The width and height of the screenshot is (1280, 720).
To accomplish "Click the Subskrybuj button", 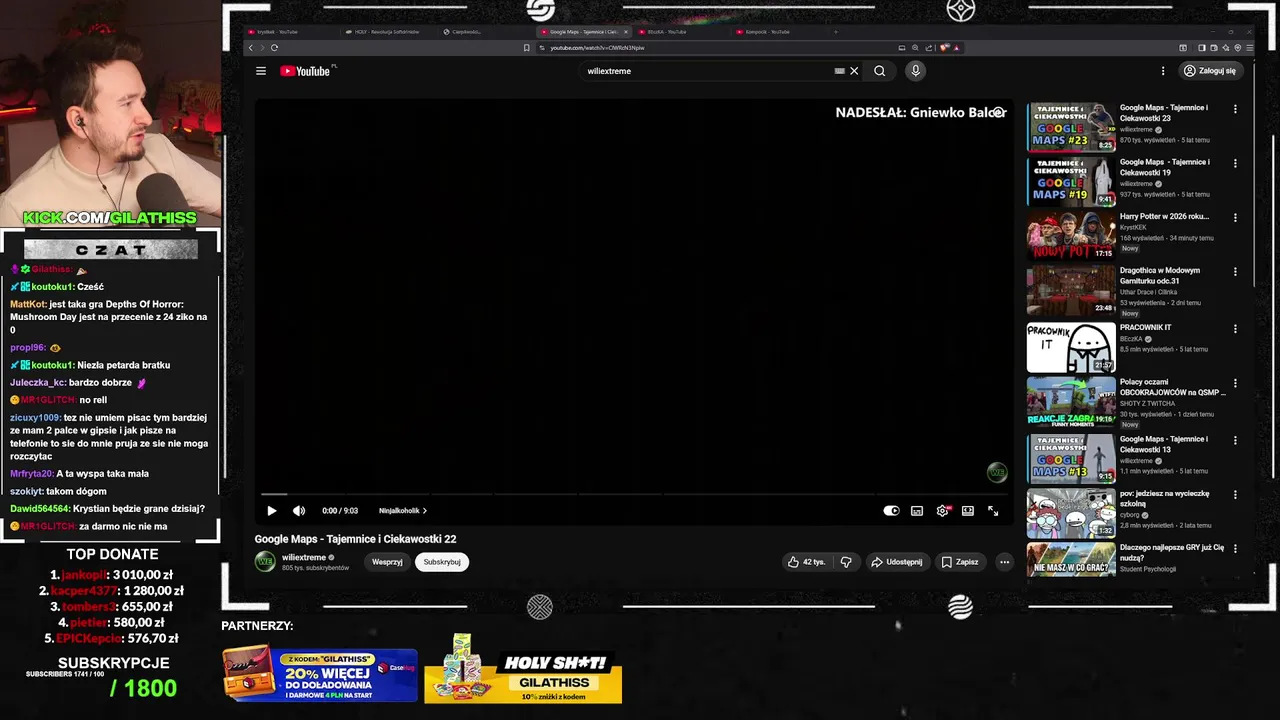I will (442, 562).
